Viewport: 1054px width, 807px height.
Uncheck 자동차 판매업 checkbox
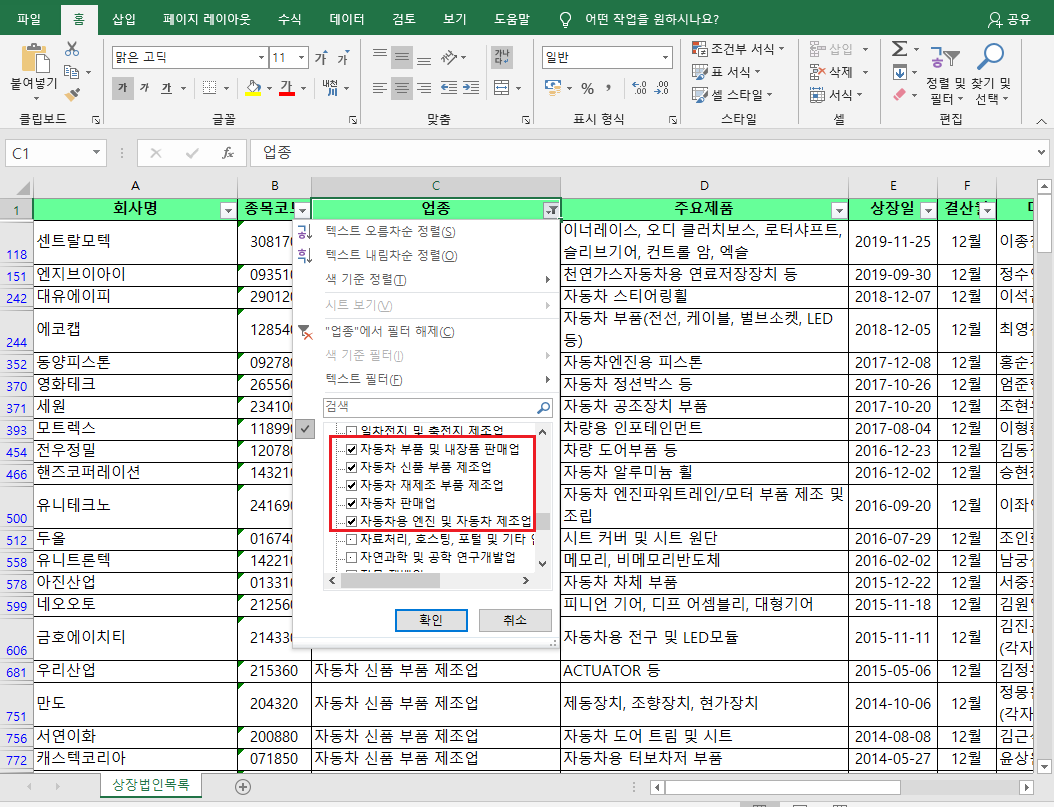351,503
